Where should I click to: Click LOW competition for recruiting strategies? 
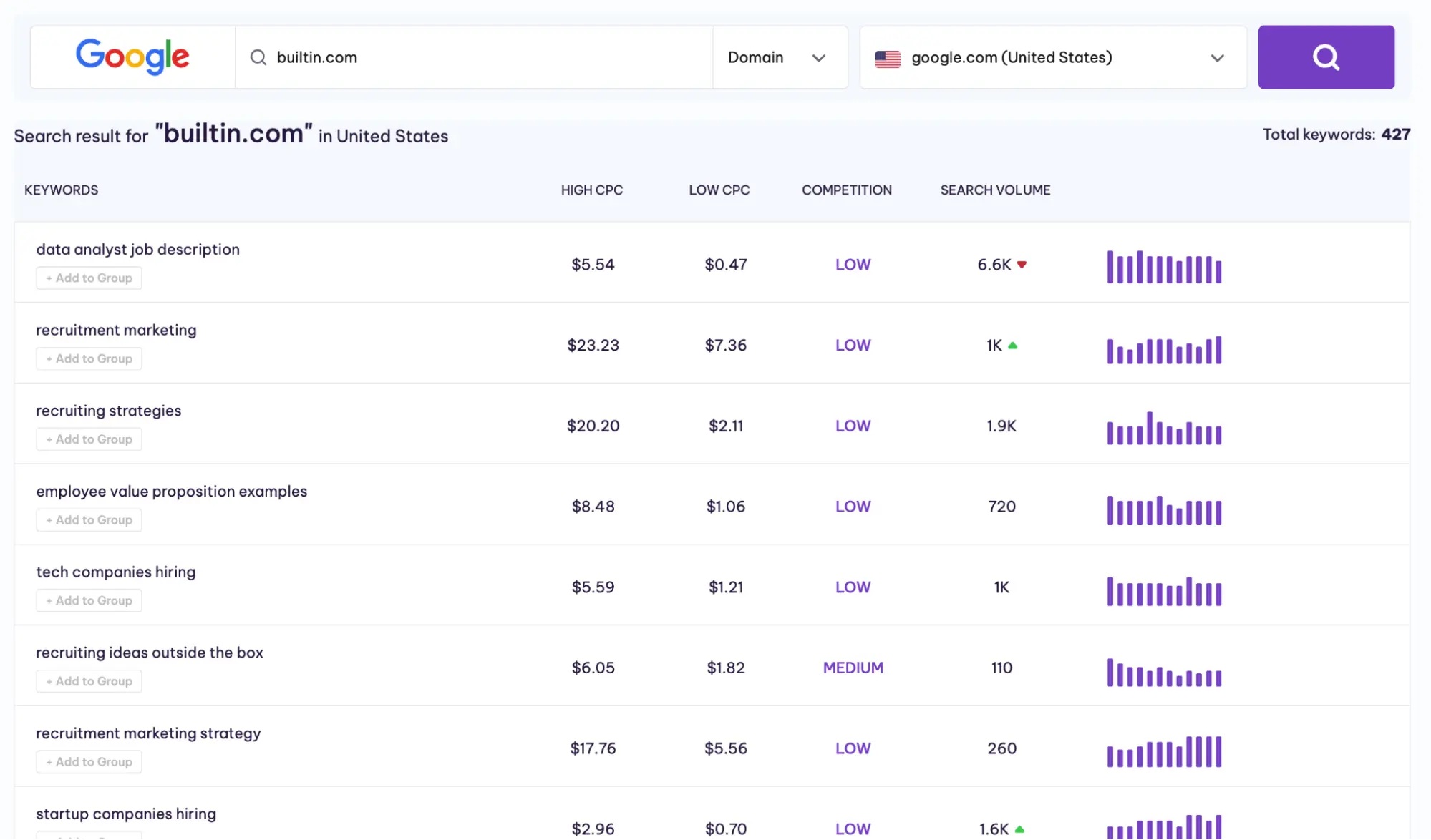pyautogui.click(x=853, y=426)
